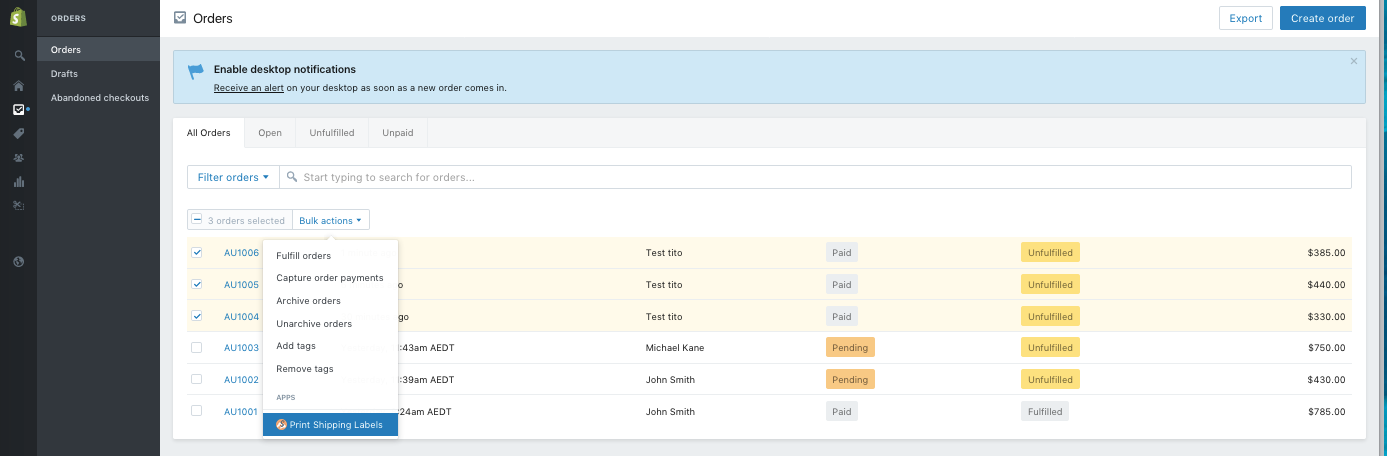Switch to All Orders tab
Image resolution: width=1387 pixels, height=456 pixels.
coord(209,133)
